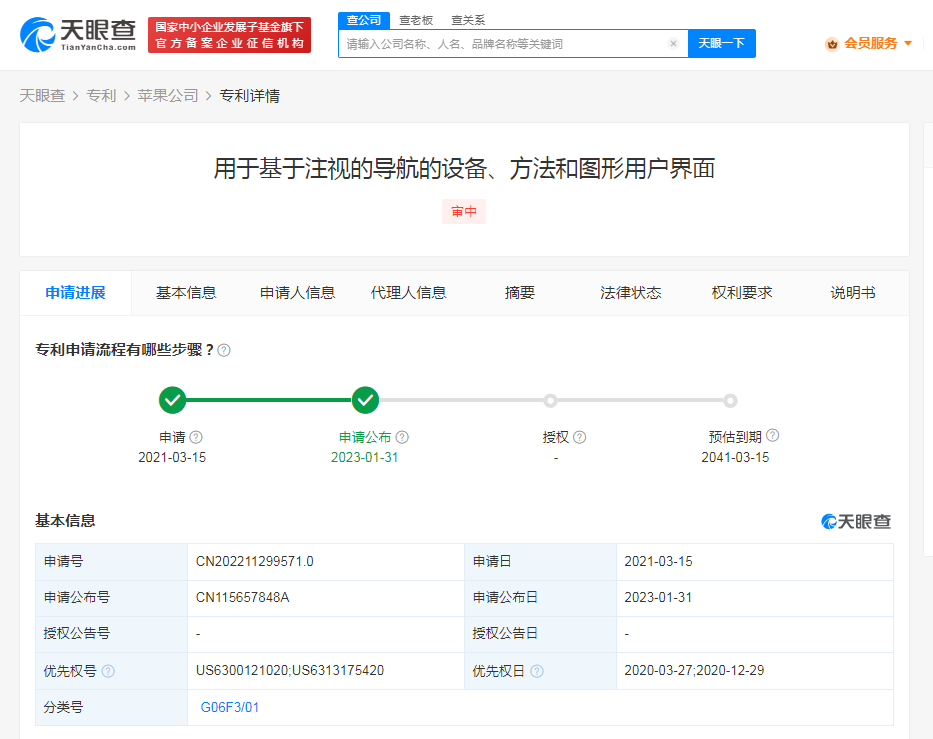The height and width of the screenshot is (739, 933).
Task: Open the 基本信息 tab
Action: [x=186, y=293]
